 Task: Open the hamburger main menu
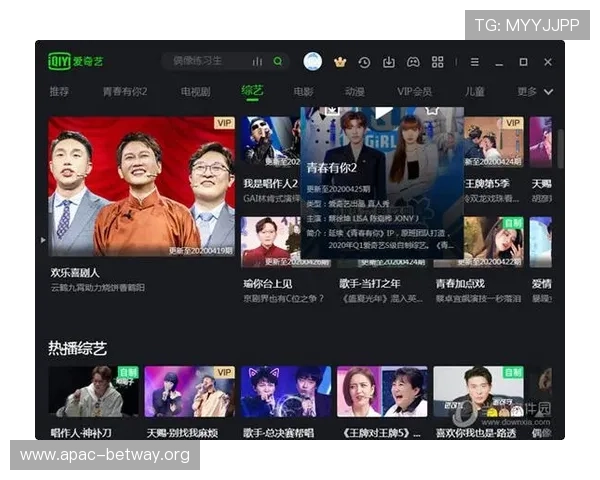pyautogui.click(x=474, y=62)
